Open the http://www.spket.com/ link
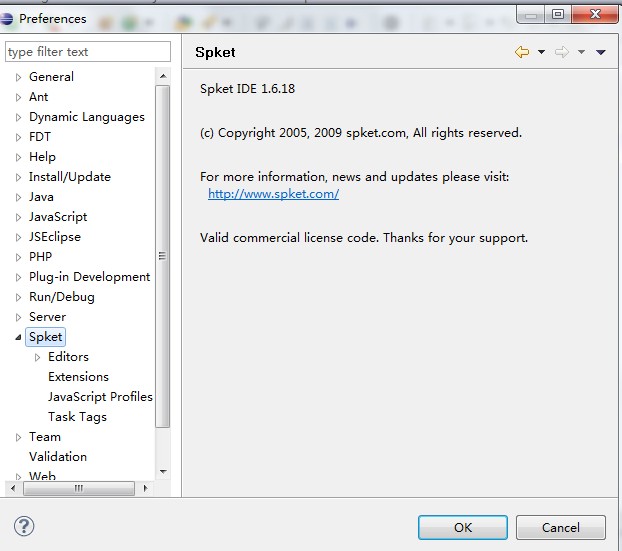The height and width of the screenshot is (551, 622). coord(273,194)
